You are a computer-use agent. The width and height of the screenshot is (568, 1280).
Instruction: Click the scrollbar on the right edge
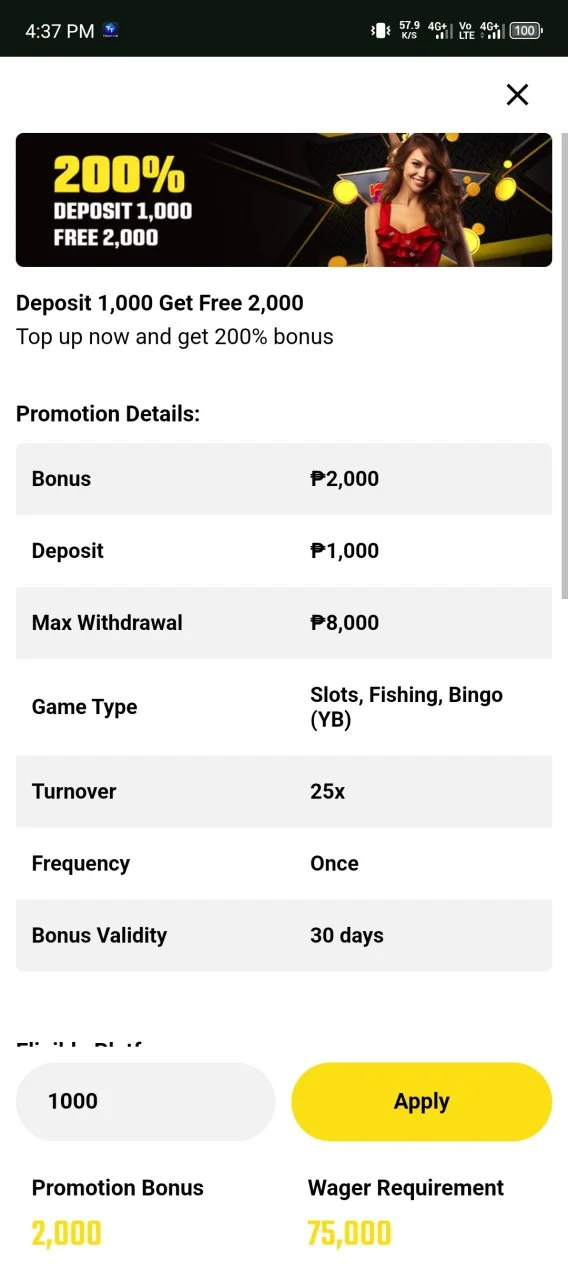(564, 365)
